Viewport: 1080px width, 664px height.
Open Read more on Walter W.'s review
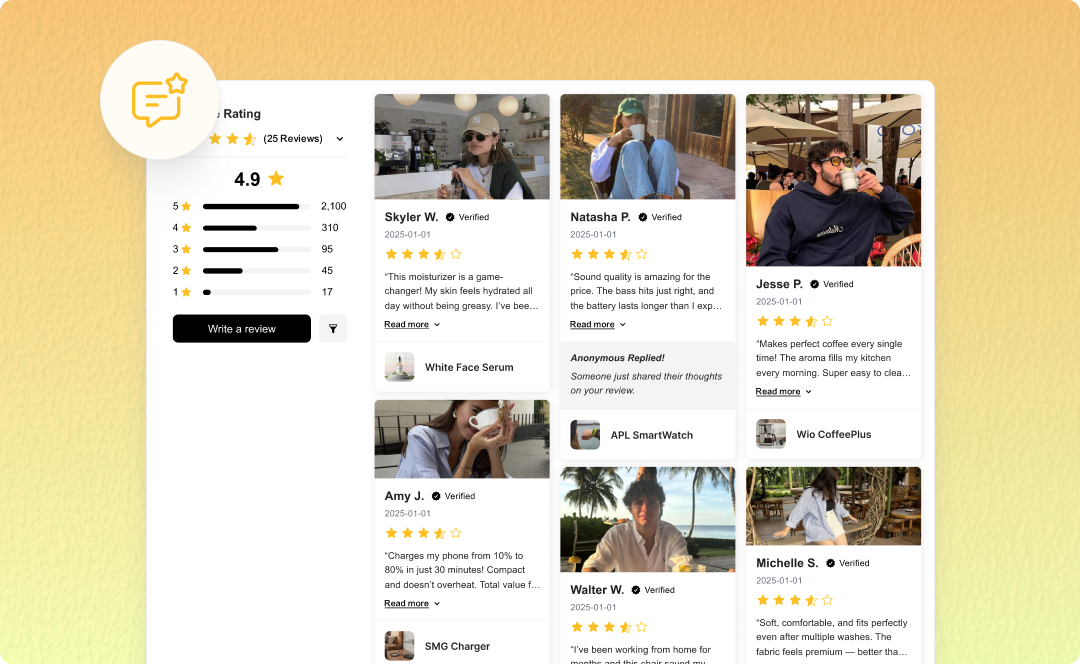point(590,661)
